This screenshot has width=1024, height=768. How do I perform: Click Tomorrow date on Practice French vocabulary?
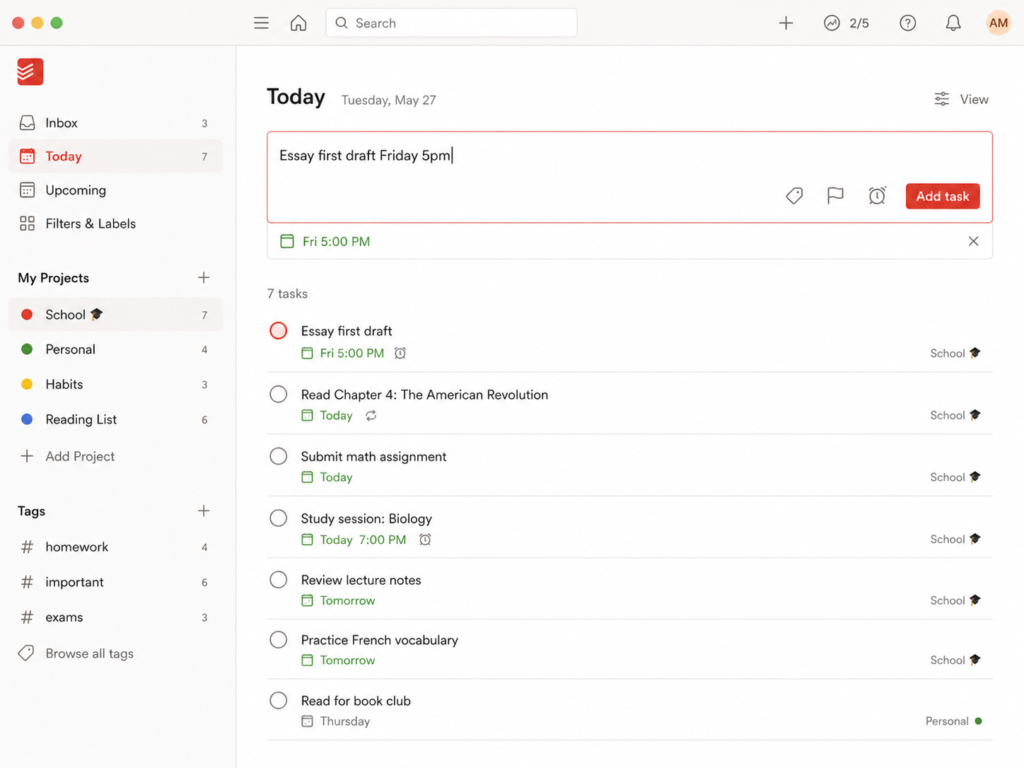(338, 660)
